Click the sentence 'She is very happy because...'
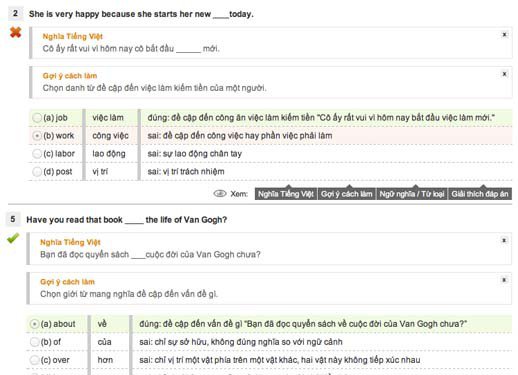The width and height of the screenshot is (518, 375). point(141,14)
